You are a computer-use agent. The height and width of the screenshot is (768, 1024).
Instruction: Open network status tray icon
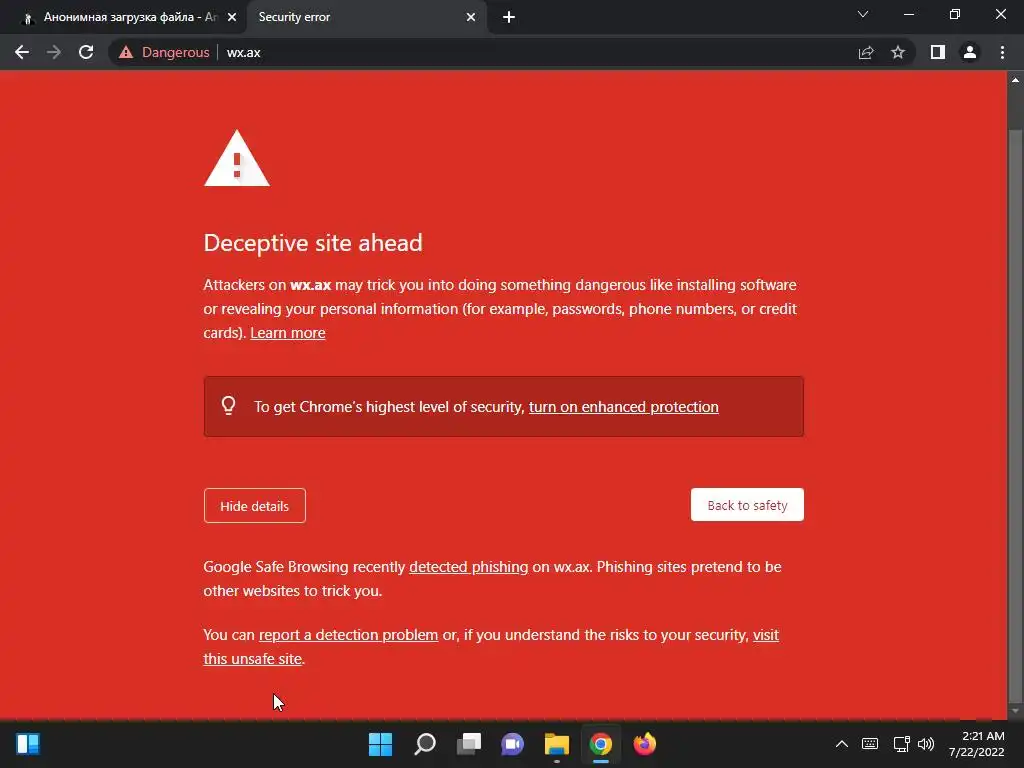(x=901, y=744)
